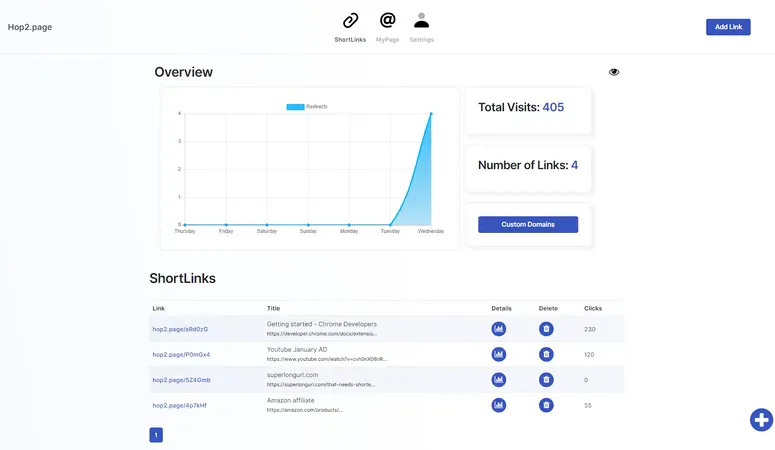Click the 230 clicks value
This screenshot has width=775, height=450.
pyautogui.click(x=590, y=329)
